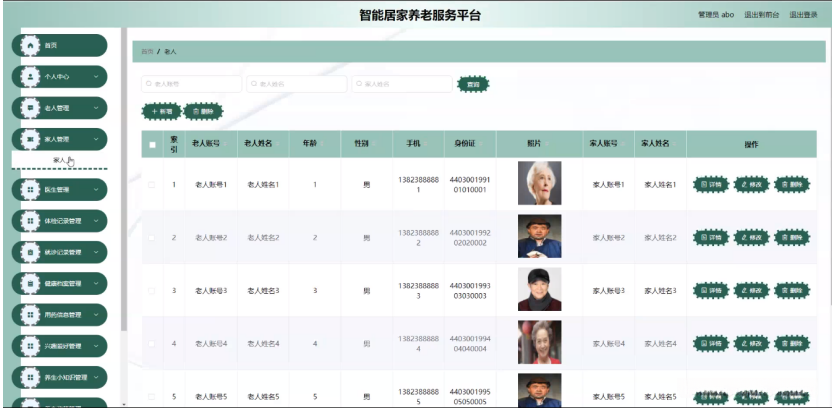Click 修改 for 老人姓名4 row

coord(751,344)
